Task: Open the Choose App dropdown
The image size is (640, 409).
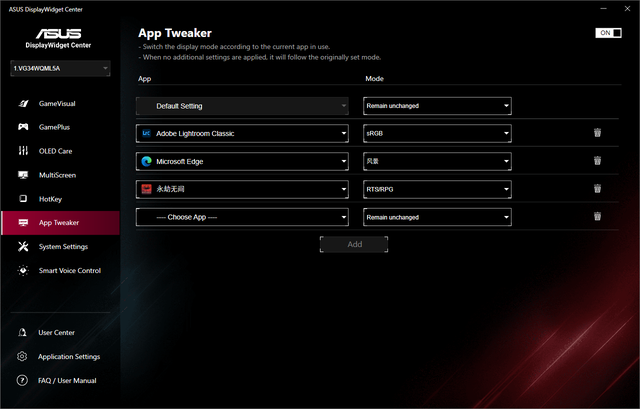Action: click(242, 217)
